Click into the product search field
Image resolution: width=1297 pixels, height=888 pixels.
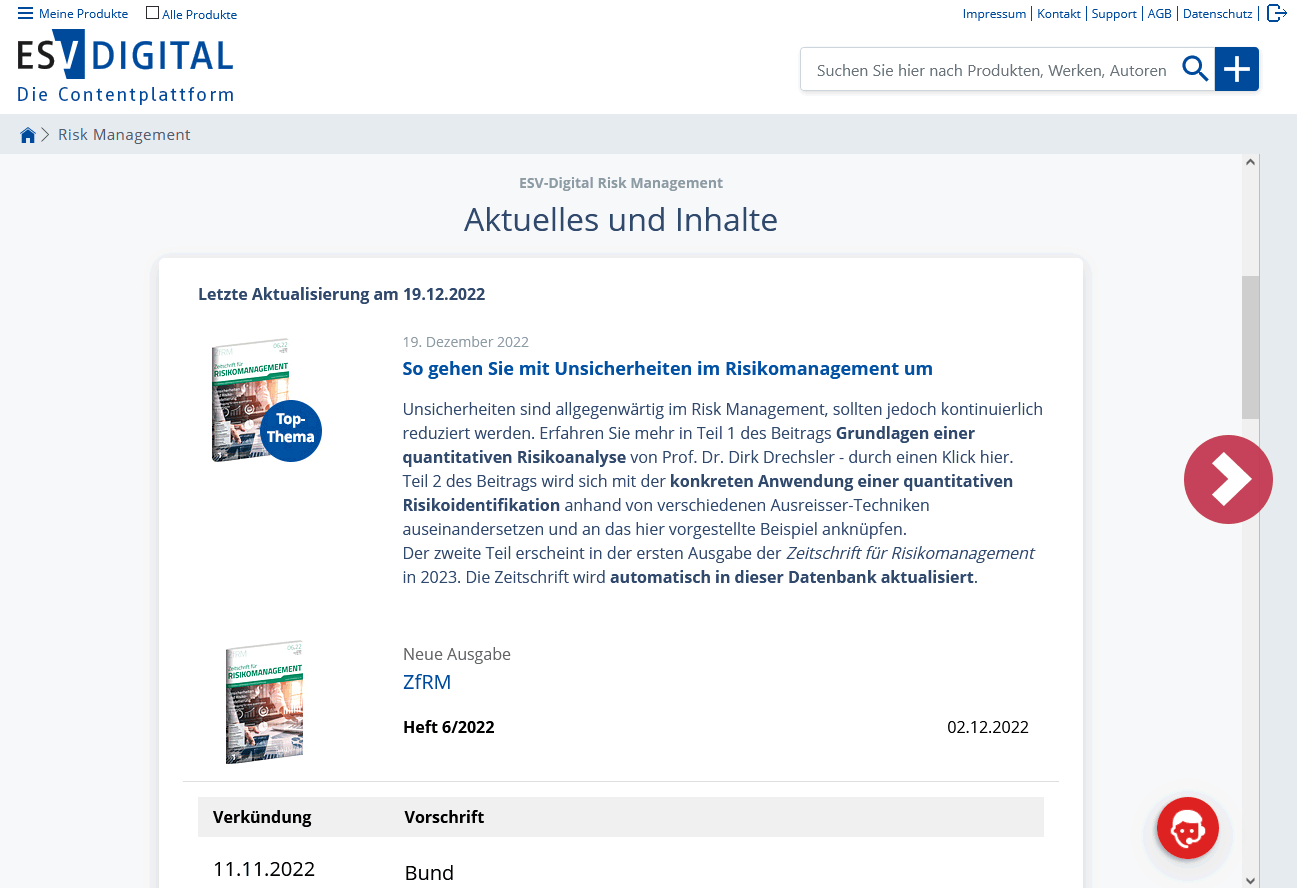pos(990,70)
